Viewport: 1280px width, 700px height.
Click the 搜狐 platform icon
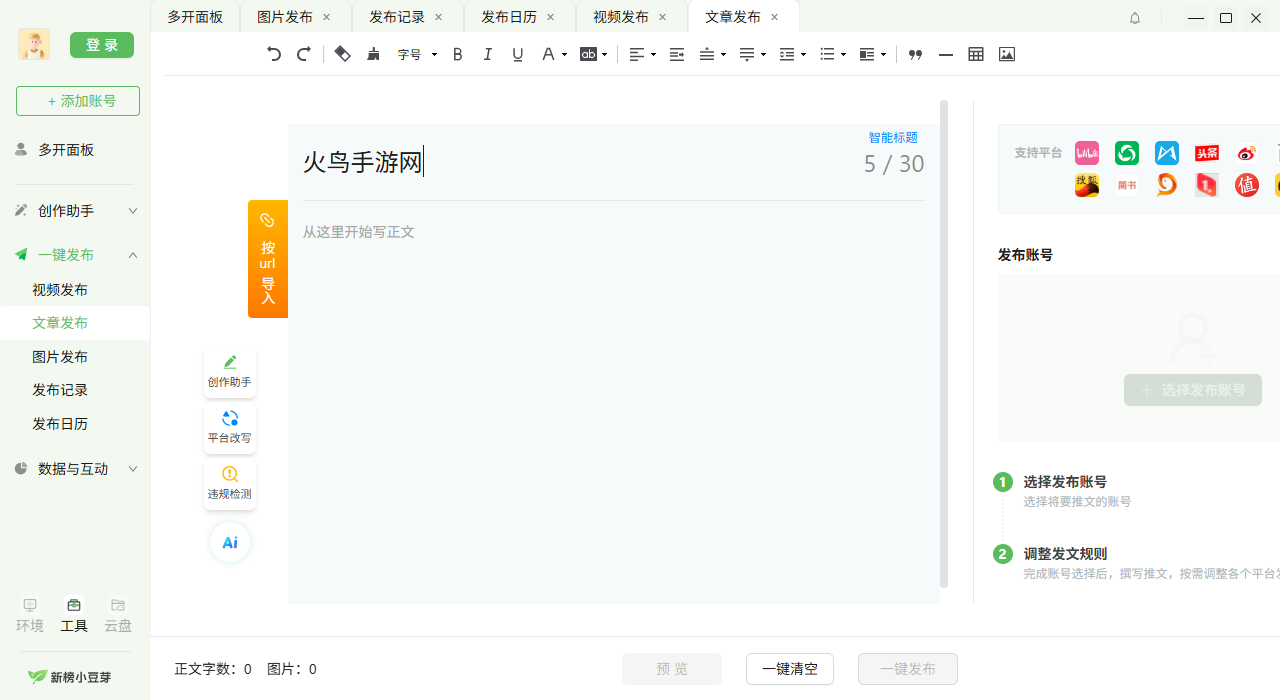(x=1087, y=185)
